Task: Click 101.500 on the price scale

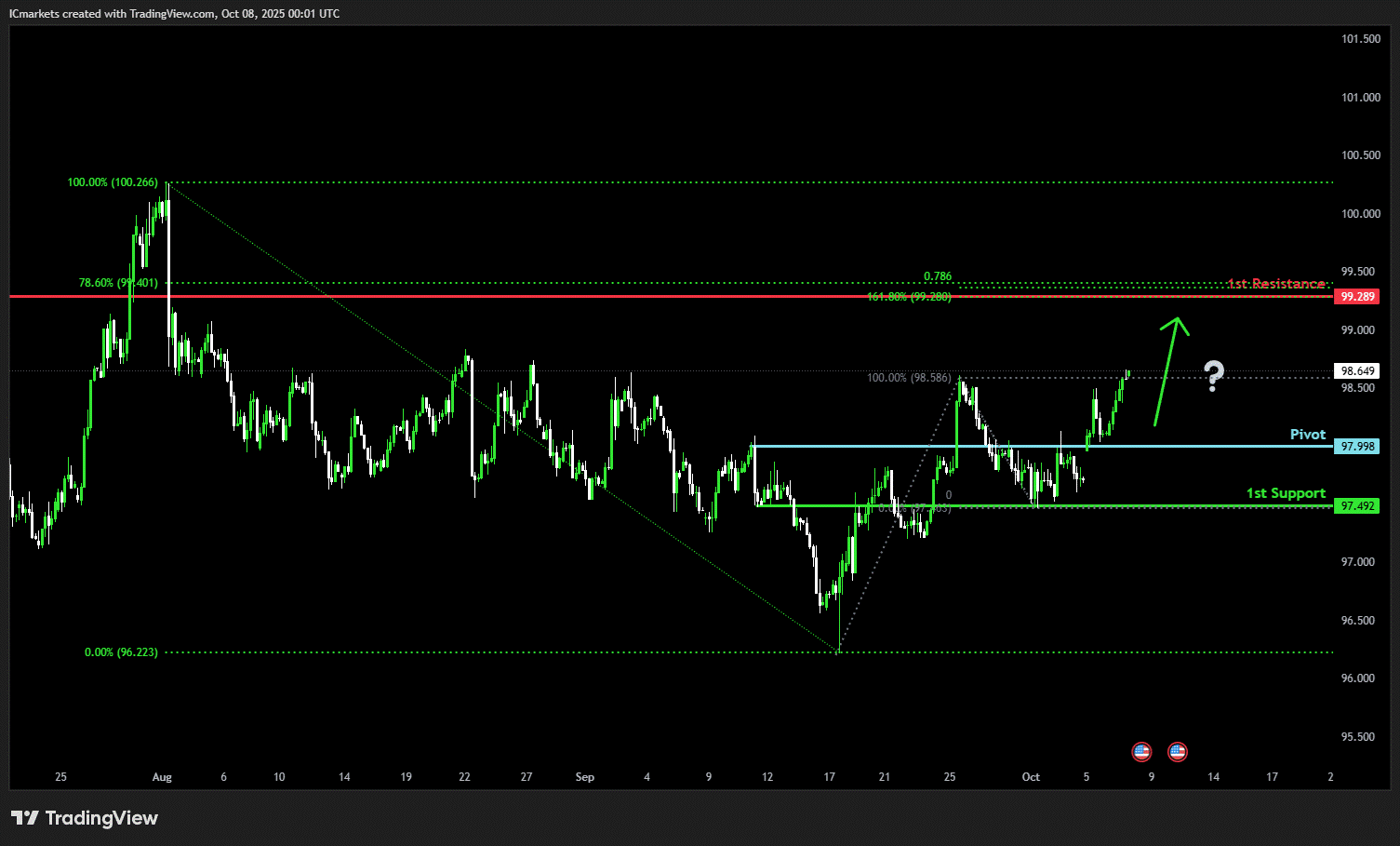Action: [x=1360, y=39]
